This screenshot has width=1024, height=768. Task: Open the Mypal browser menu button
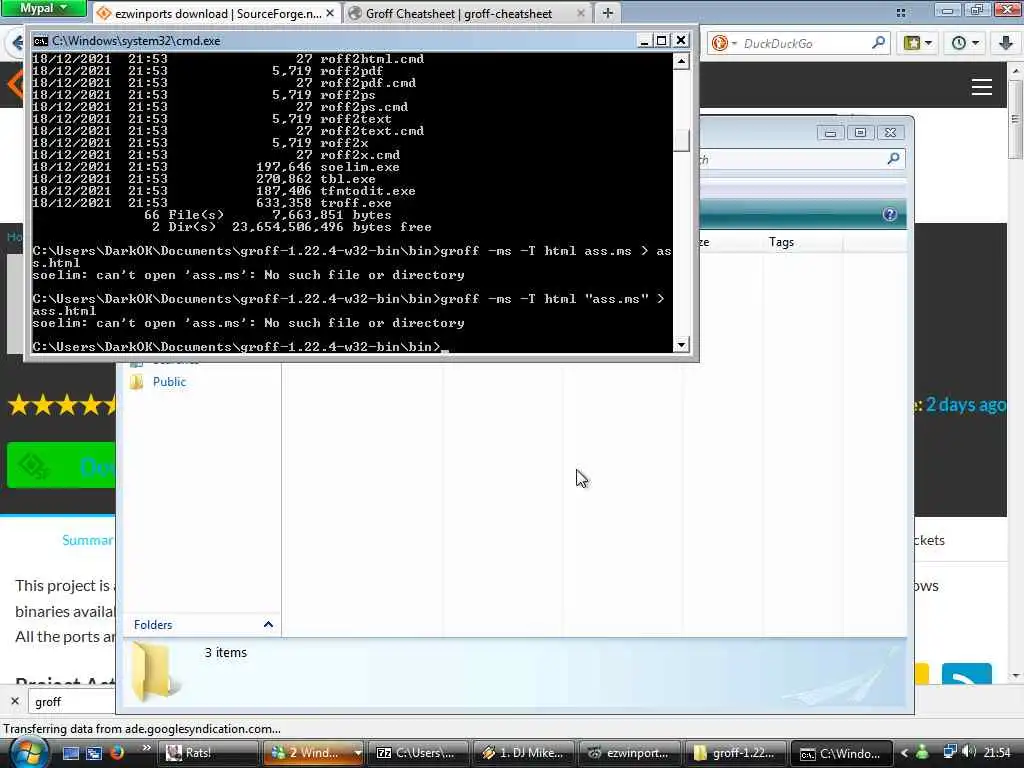point(43,8)
